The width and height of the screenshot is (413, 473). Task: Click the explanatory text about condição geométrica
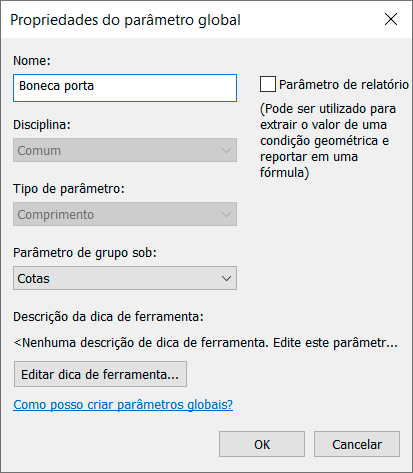[x=328, y=140]
